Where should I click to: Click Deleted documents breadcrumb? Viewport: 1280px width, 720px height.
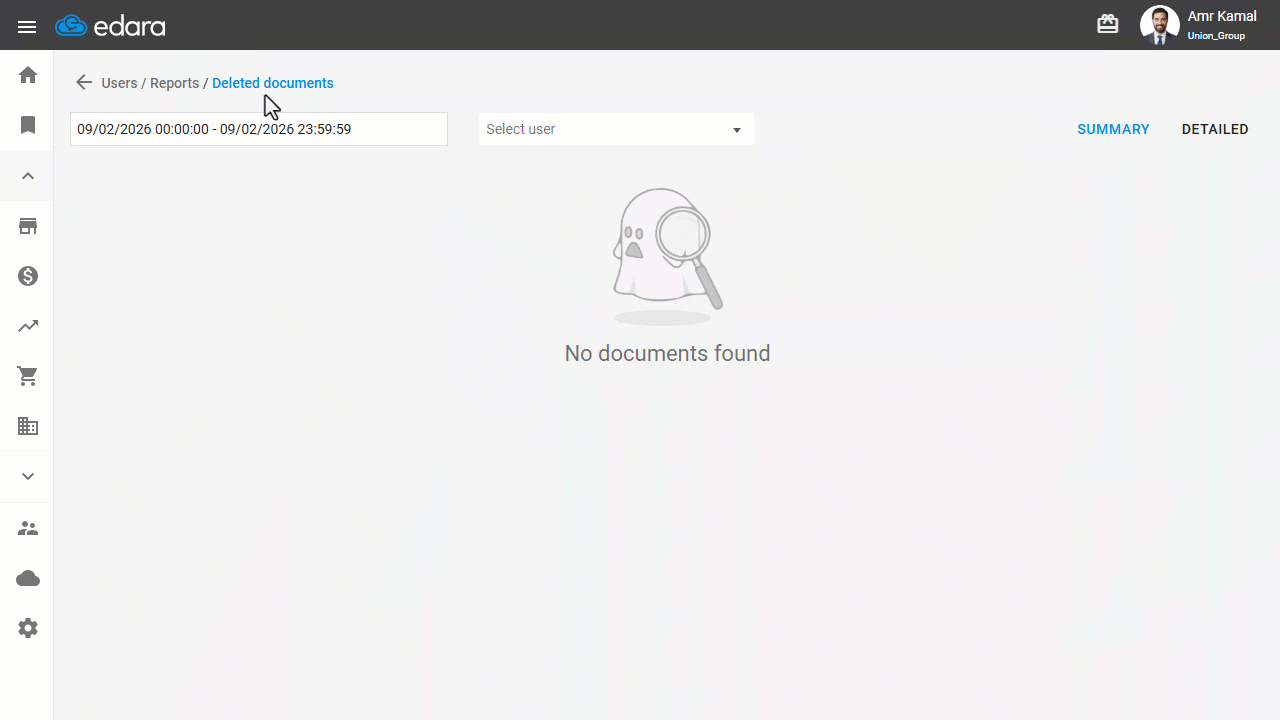click(x=273, y=83)
